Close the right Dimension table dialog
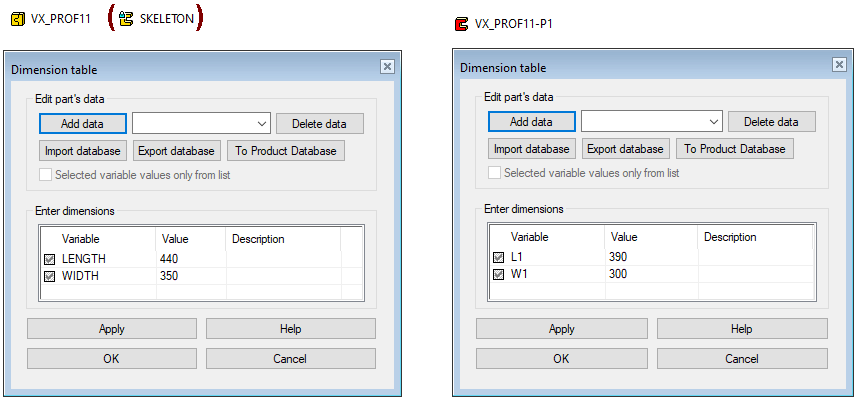The image size is (855, 400). (x=839, y=64)
